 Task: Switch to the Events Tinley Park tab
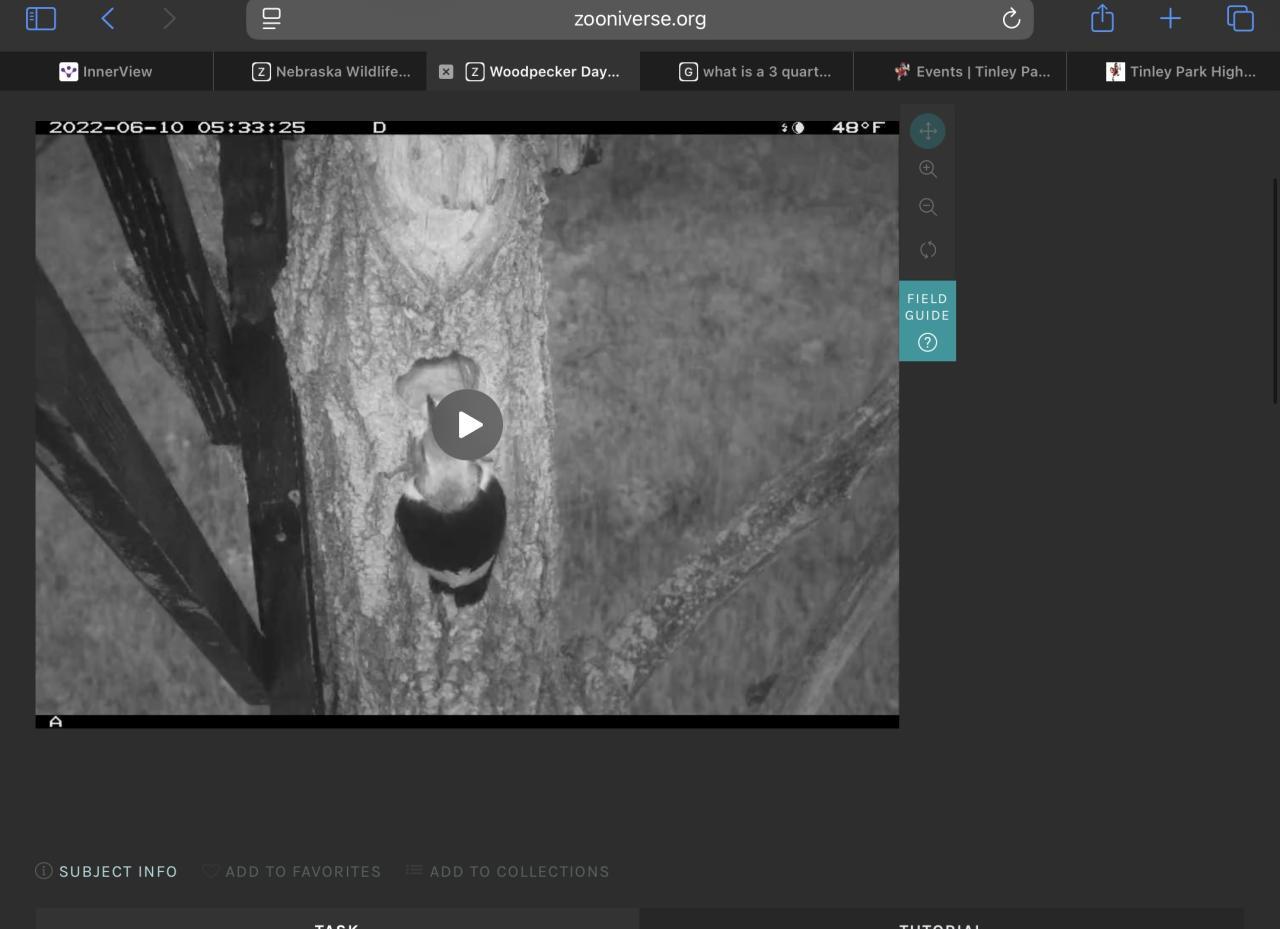point(960,71)
